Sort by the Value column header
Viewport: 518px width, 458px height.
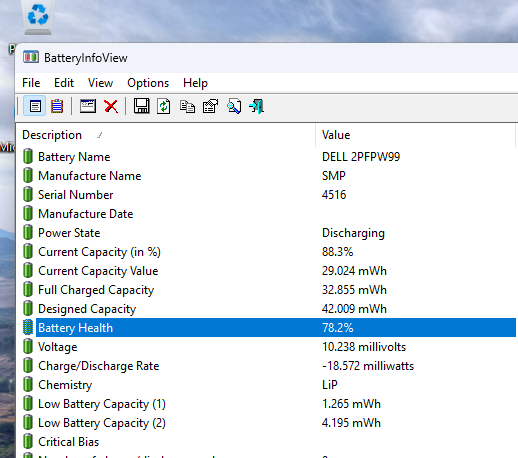tap(415, 135)
